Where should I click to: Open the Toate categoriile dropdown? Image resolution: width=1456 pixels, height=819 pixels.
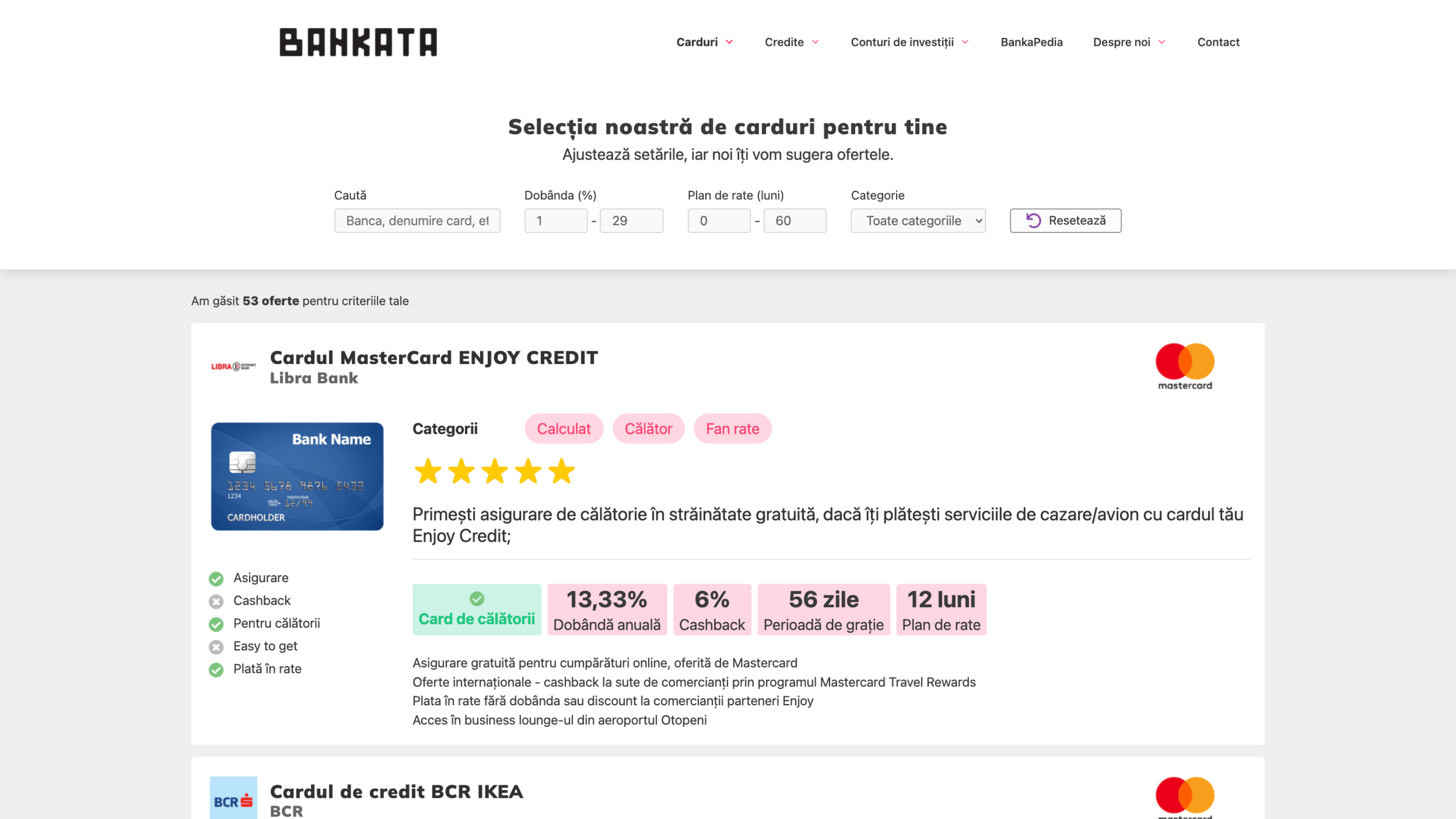[917, 220]
